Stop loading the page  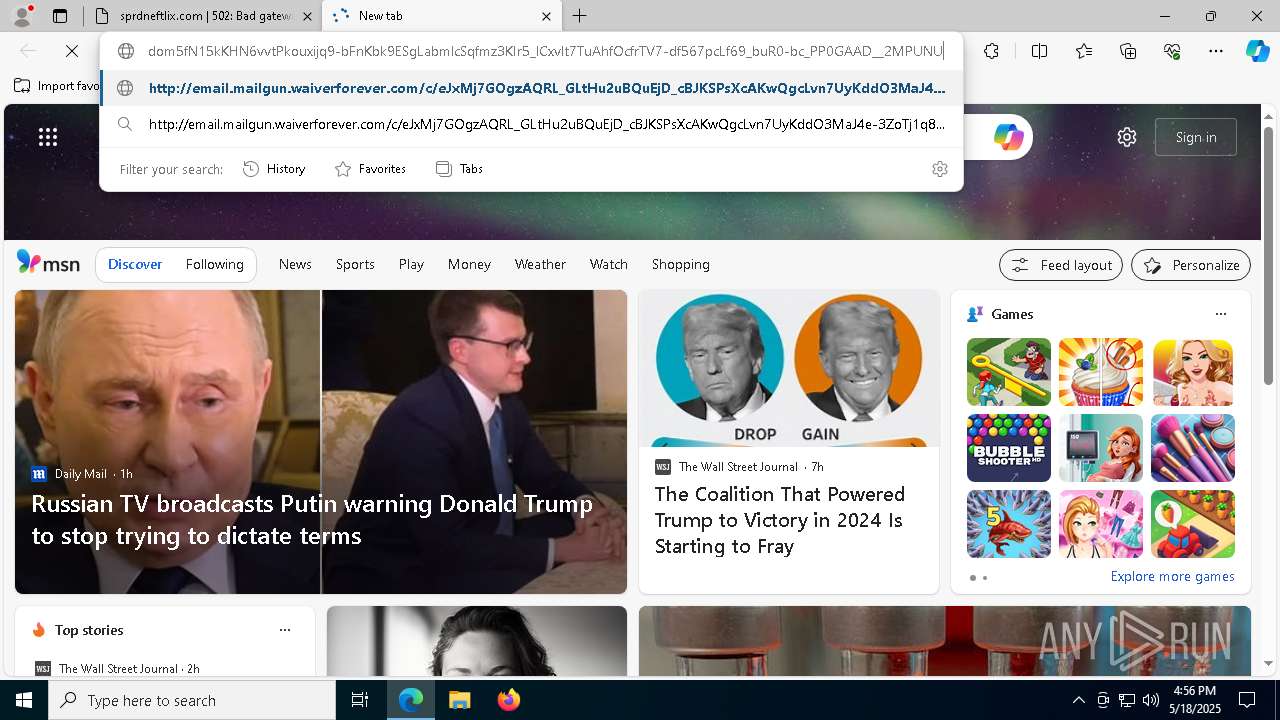click(x=72, y=51)
